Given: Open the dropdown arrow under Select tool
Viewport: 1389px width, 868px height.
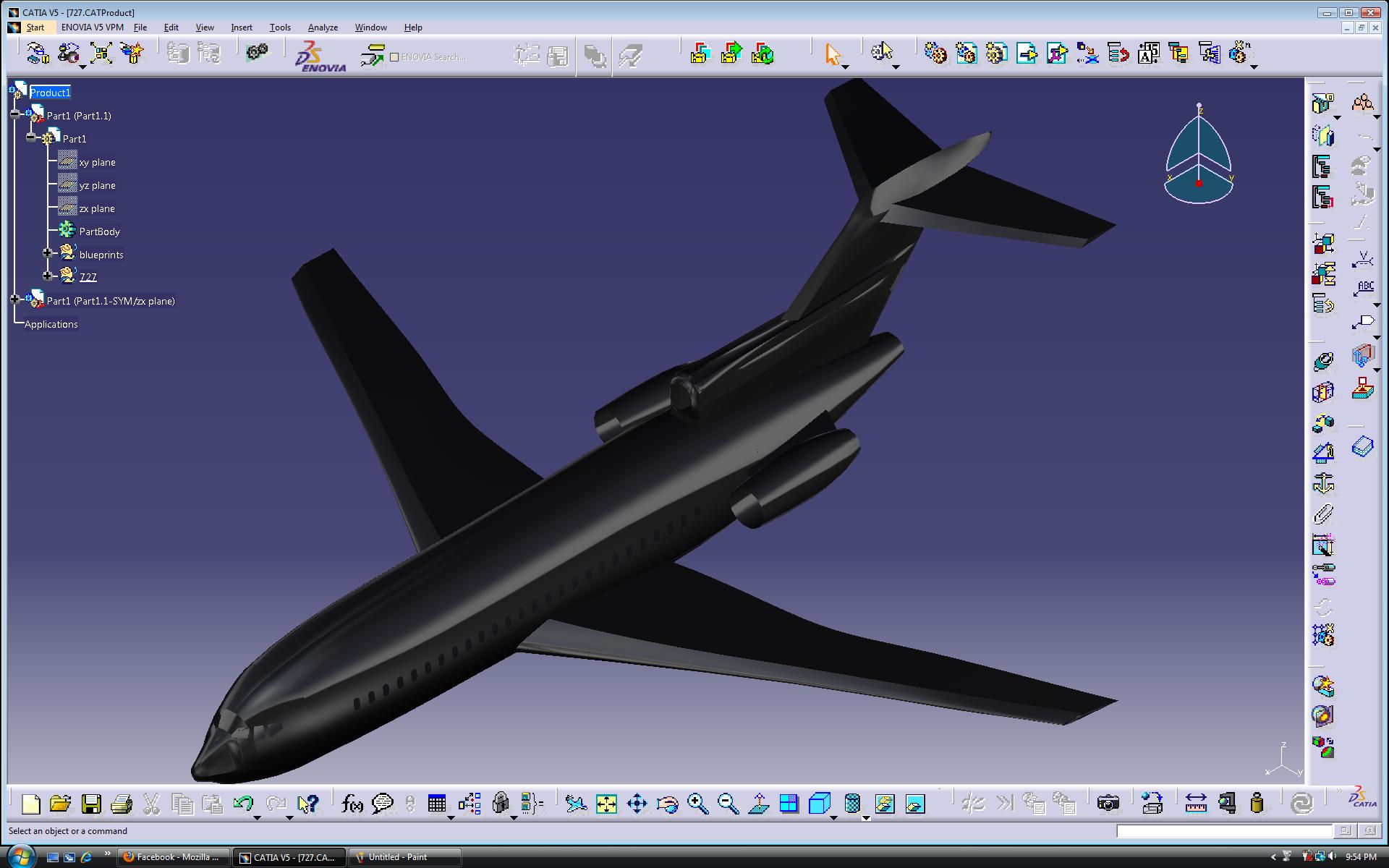Looking at the screenshot, I should 845,67.
